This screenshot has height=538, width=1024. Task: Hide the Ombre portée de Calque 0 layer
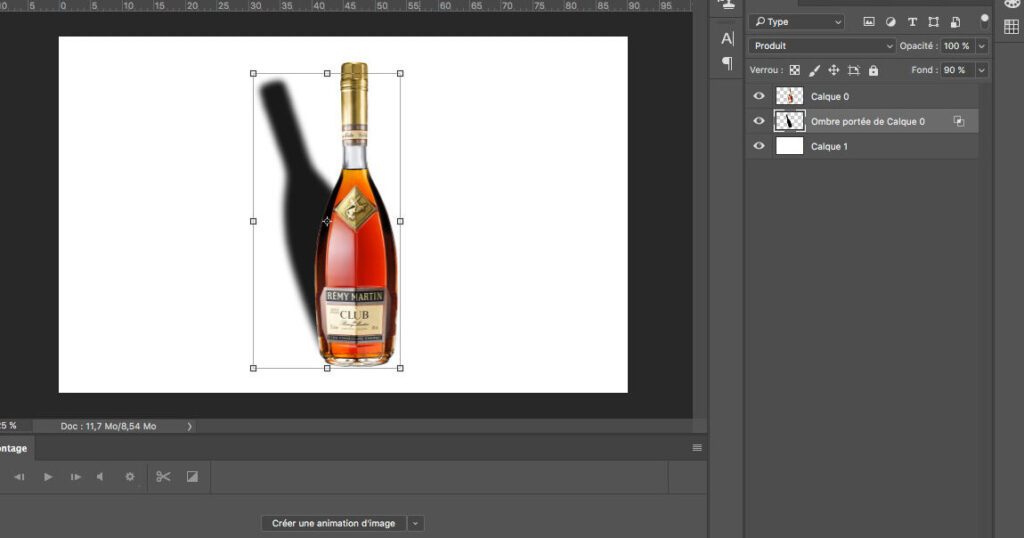point(759,121)
